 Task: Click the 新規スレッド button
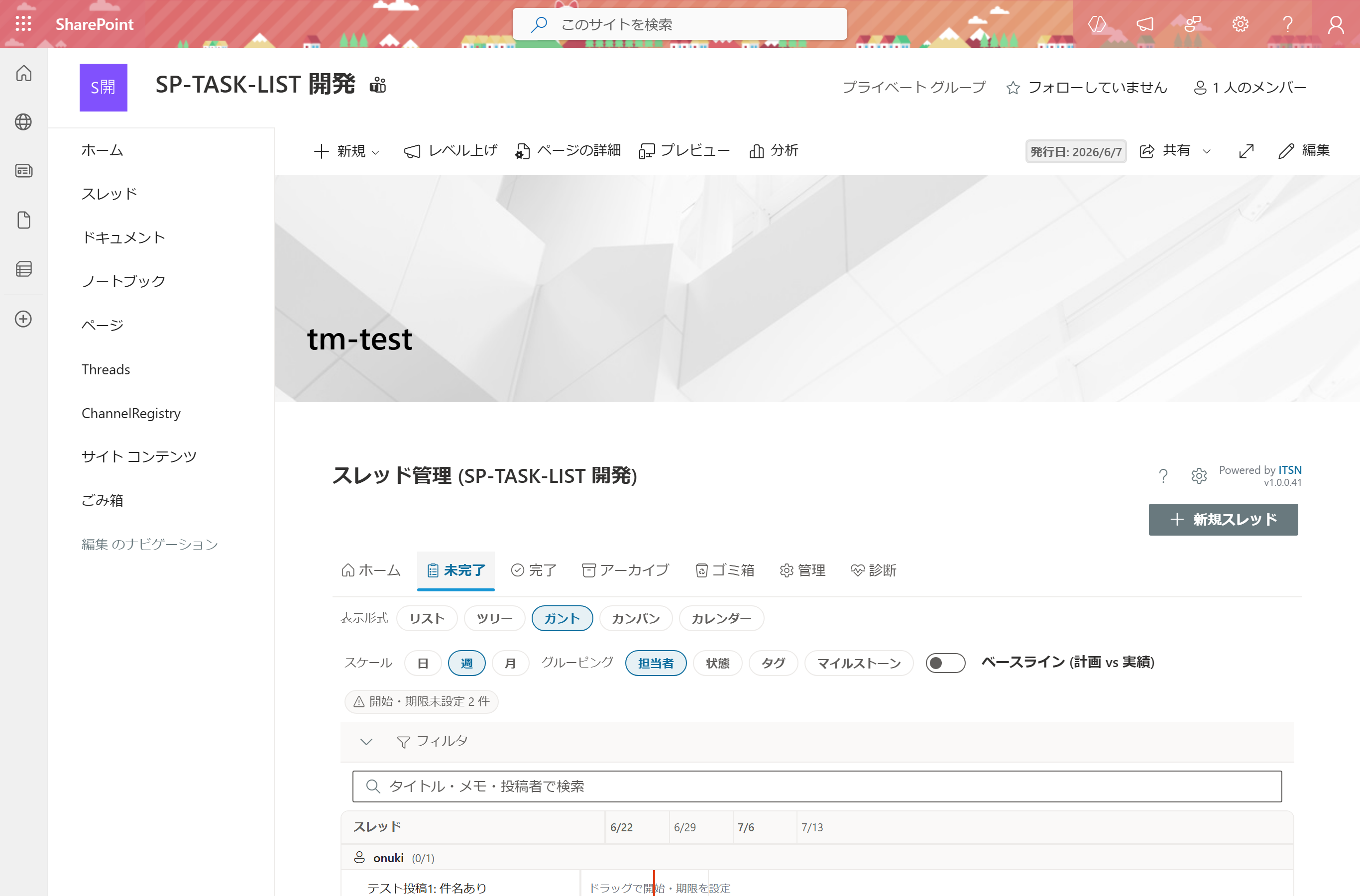[1223, 519]
